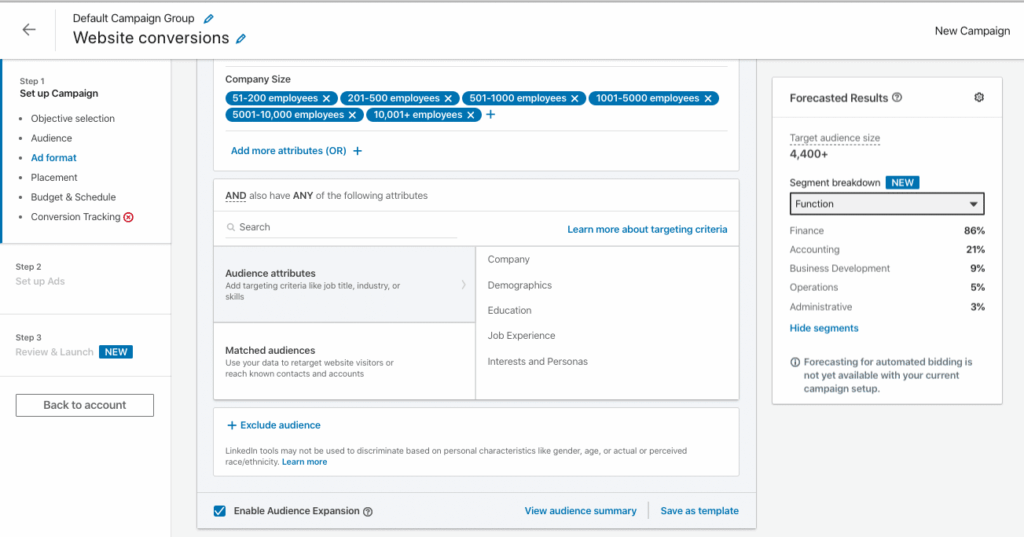Open Forecasted Results settings gear
1024x537 pixels.
coord(979,97)
